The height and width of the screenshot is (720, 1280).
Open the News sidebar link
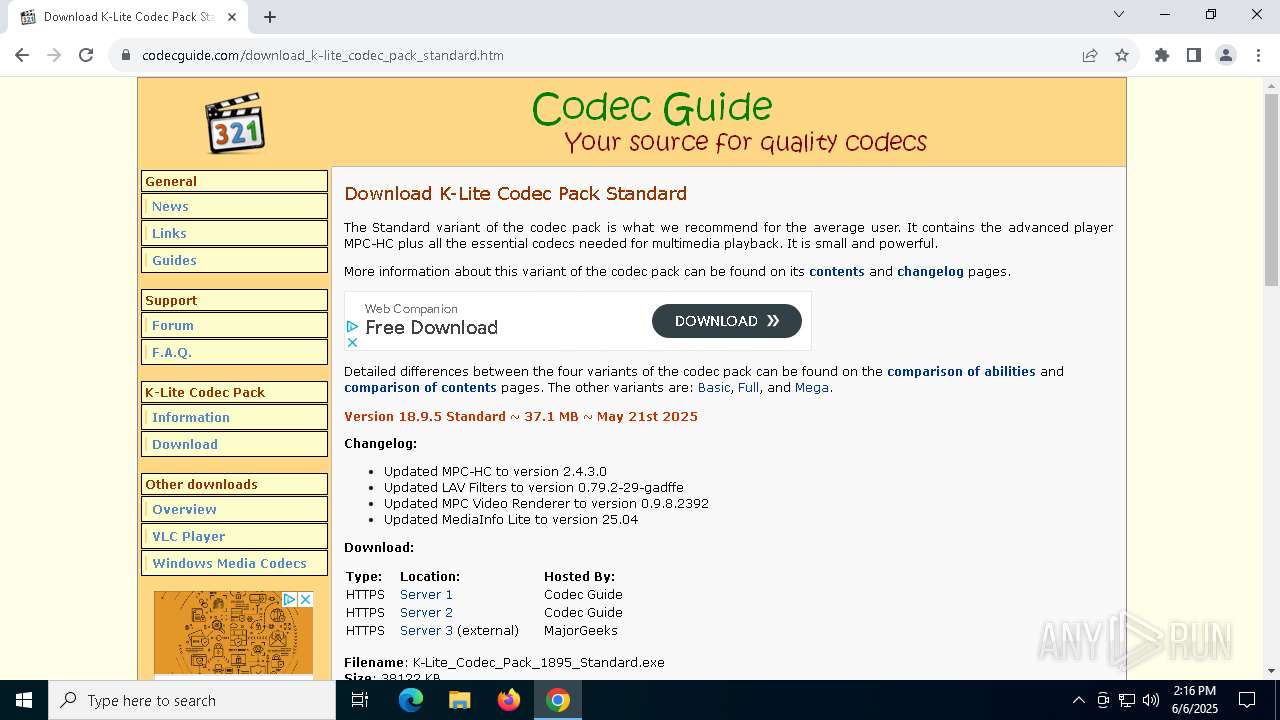[x=234, y=207]
